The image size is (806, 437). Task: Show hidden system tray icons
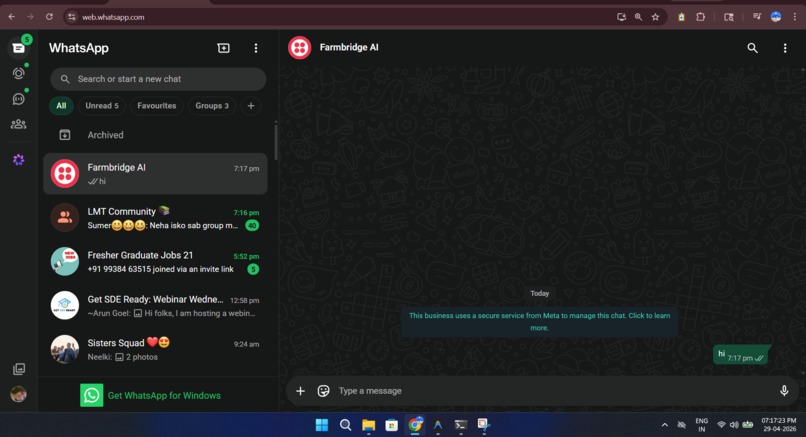pos(665,425)
